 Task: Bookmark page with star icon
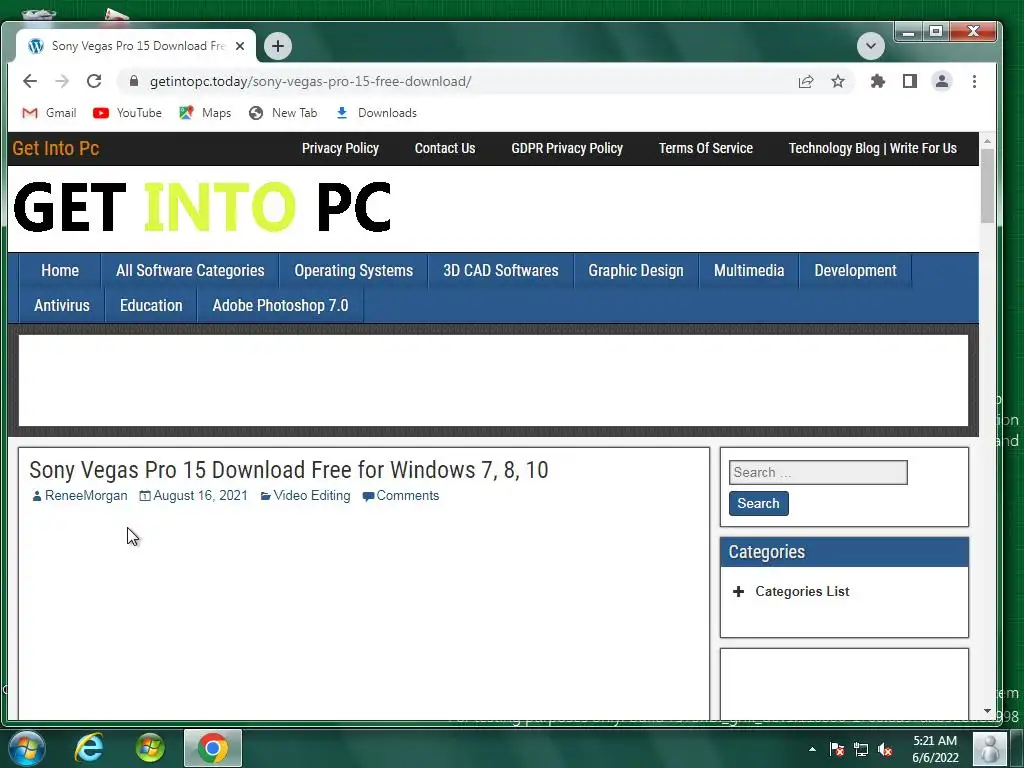click(838, 81)
